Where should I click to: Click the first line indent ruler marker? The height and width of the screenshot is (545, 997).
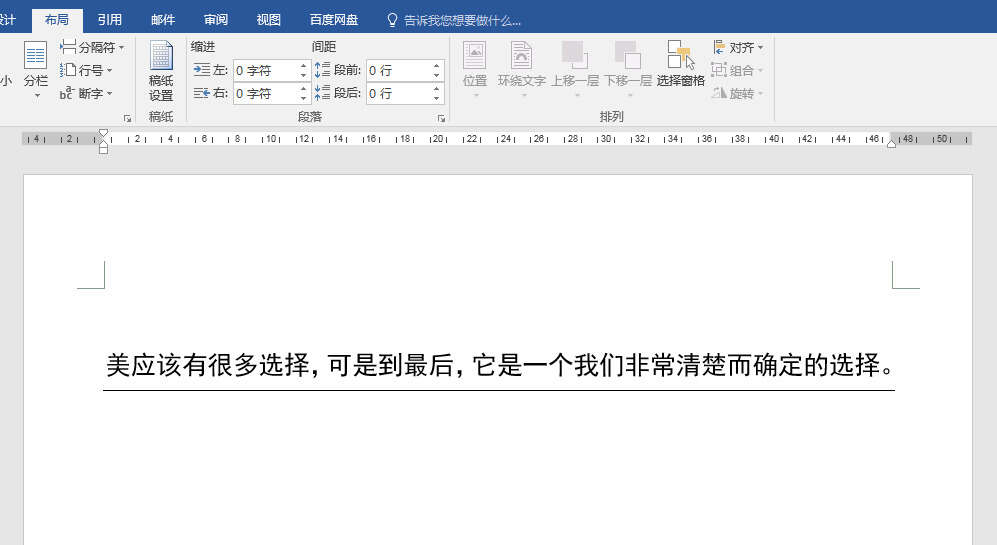tap(103, 134)
